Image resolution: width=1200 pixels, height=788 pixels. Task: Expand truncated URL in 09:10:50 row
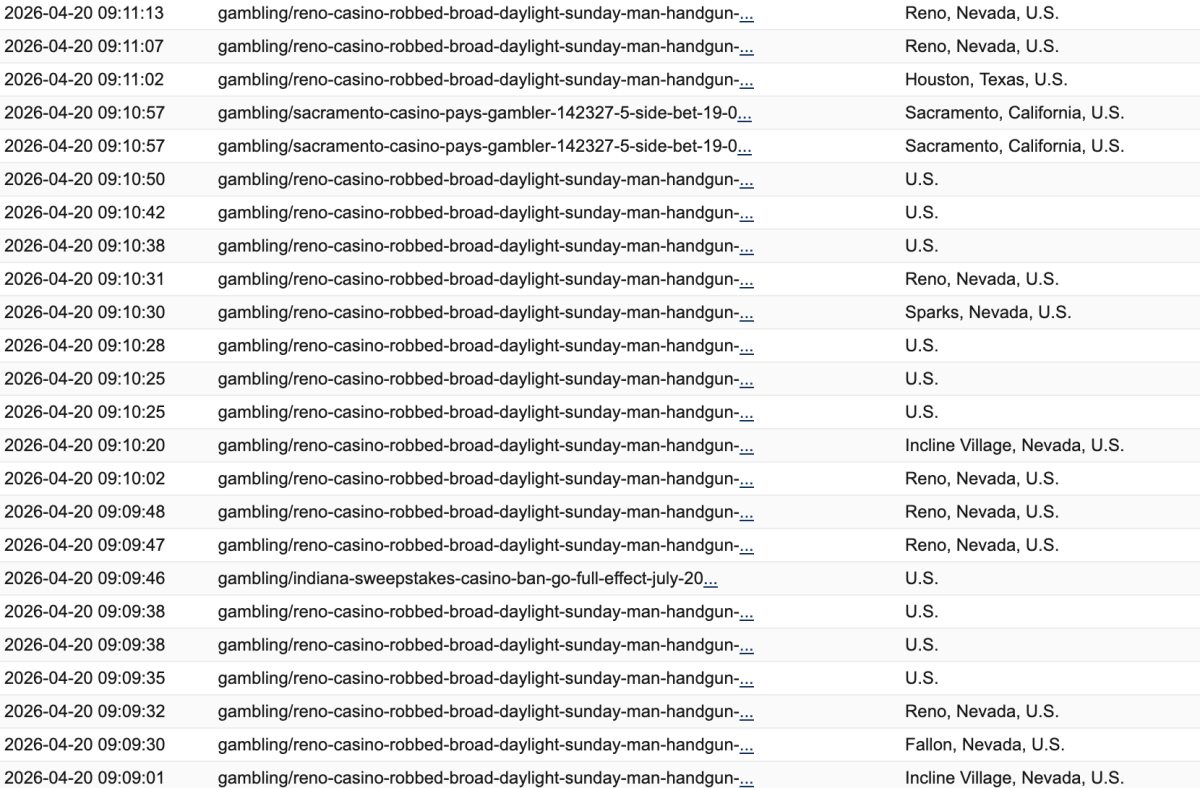(746, 180)
